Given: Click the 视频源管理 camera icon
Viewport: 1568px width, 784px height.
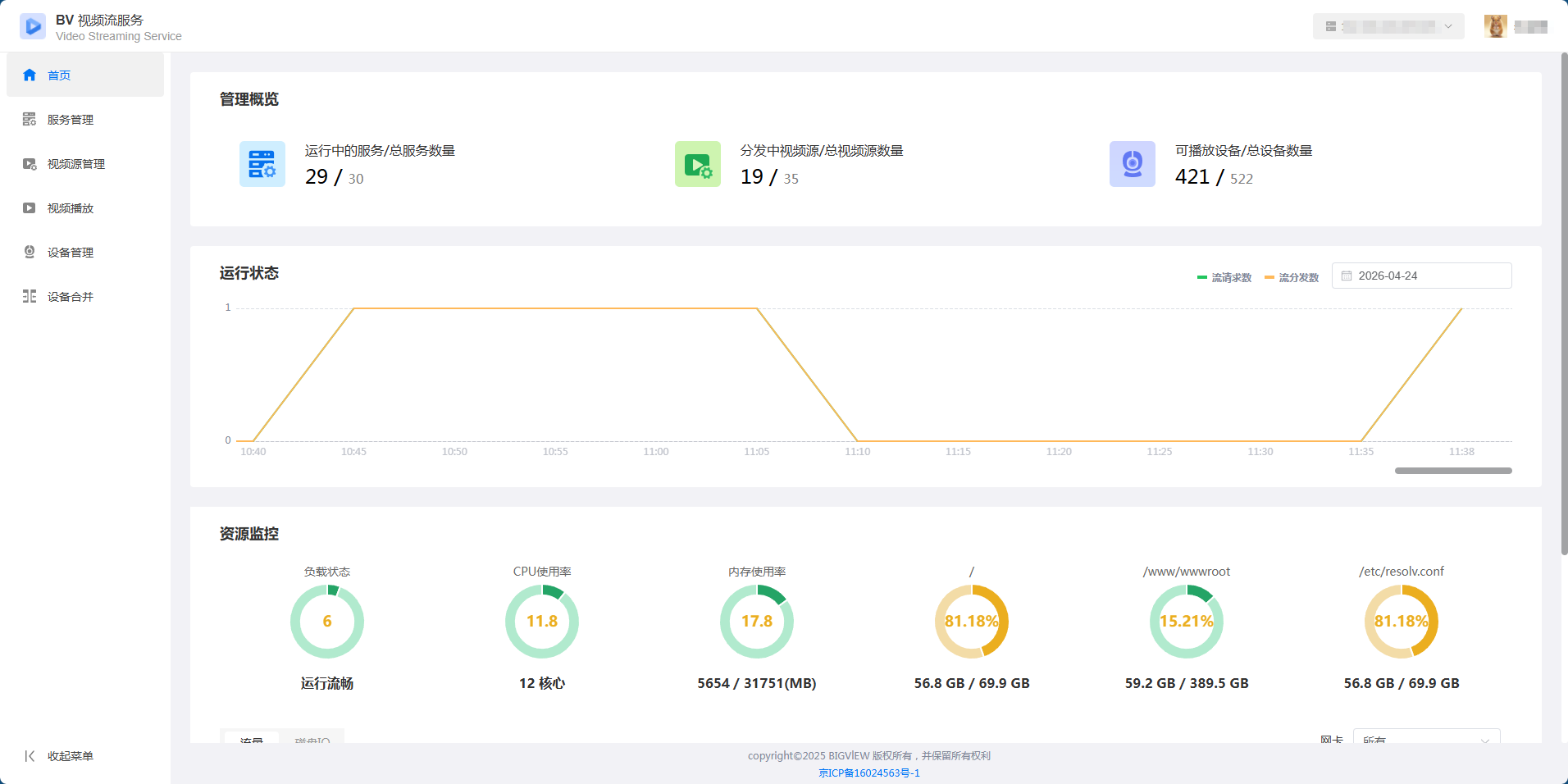Looking at the screenshot, I should [30, 163].
